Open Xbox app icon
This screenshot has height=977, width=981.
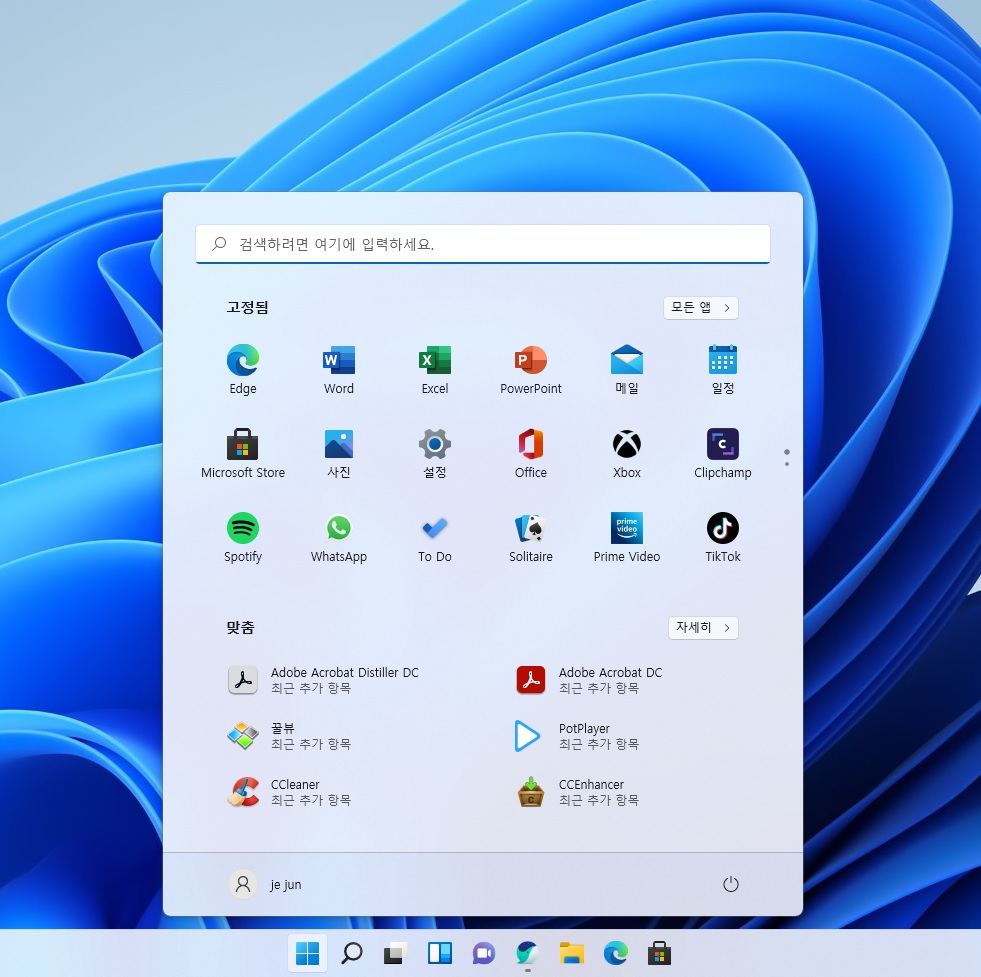click(626, 453)
